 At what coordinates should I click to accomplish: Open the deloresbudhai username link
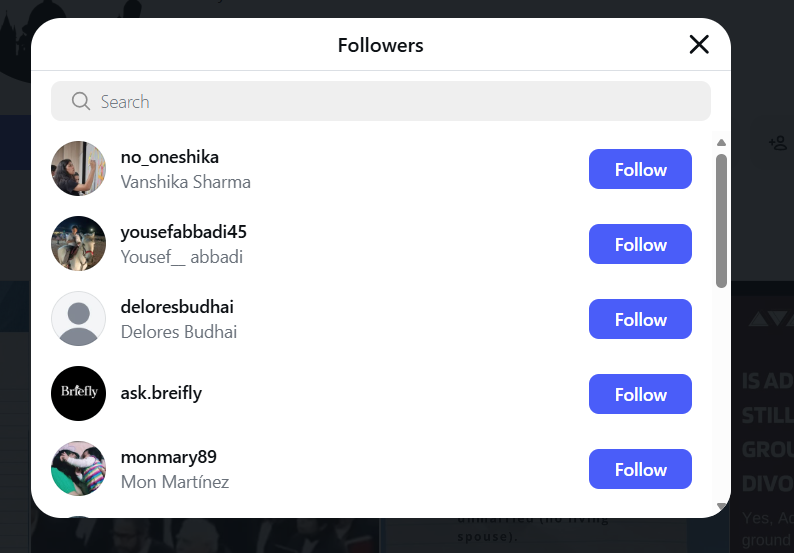pyautogui.click(x=177, y=307)
